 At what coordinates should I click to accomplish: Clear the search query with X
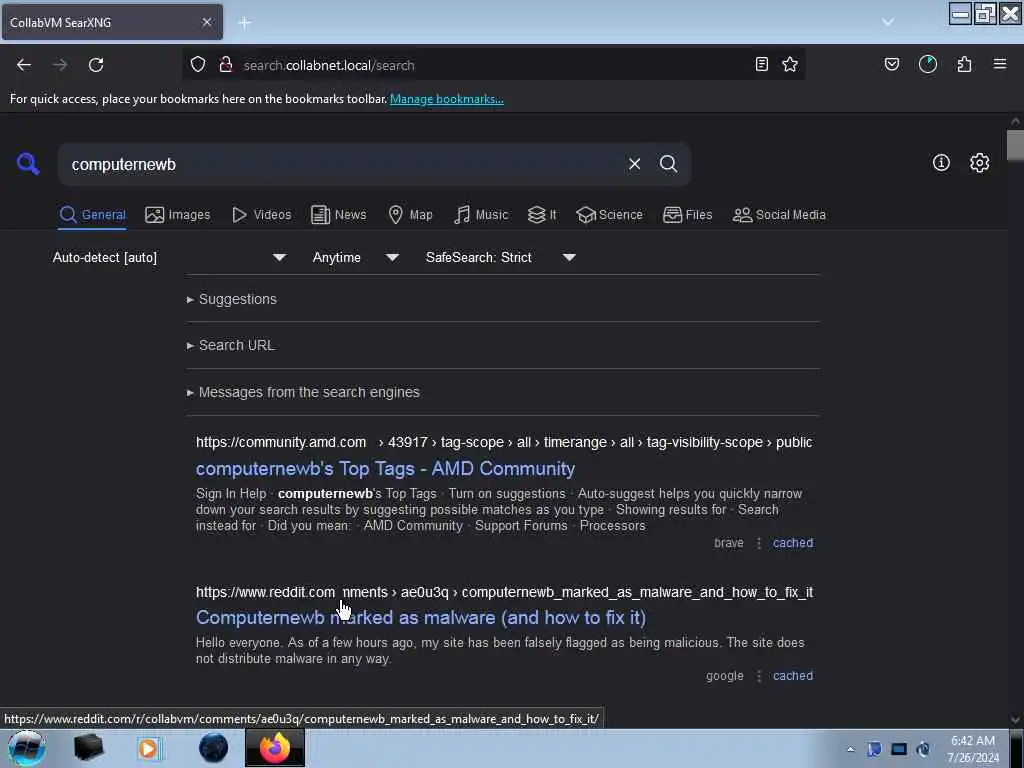point(634,164)
